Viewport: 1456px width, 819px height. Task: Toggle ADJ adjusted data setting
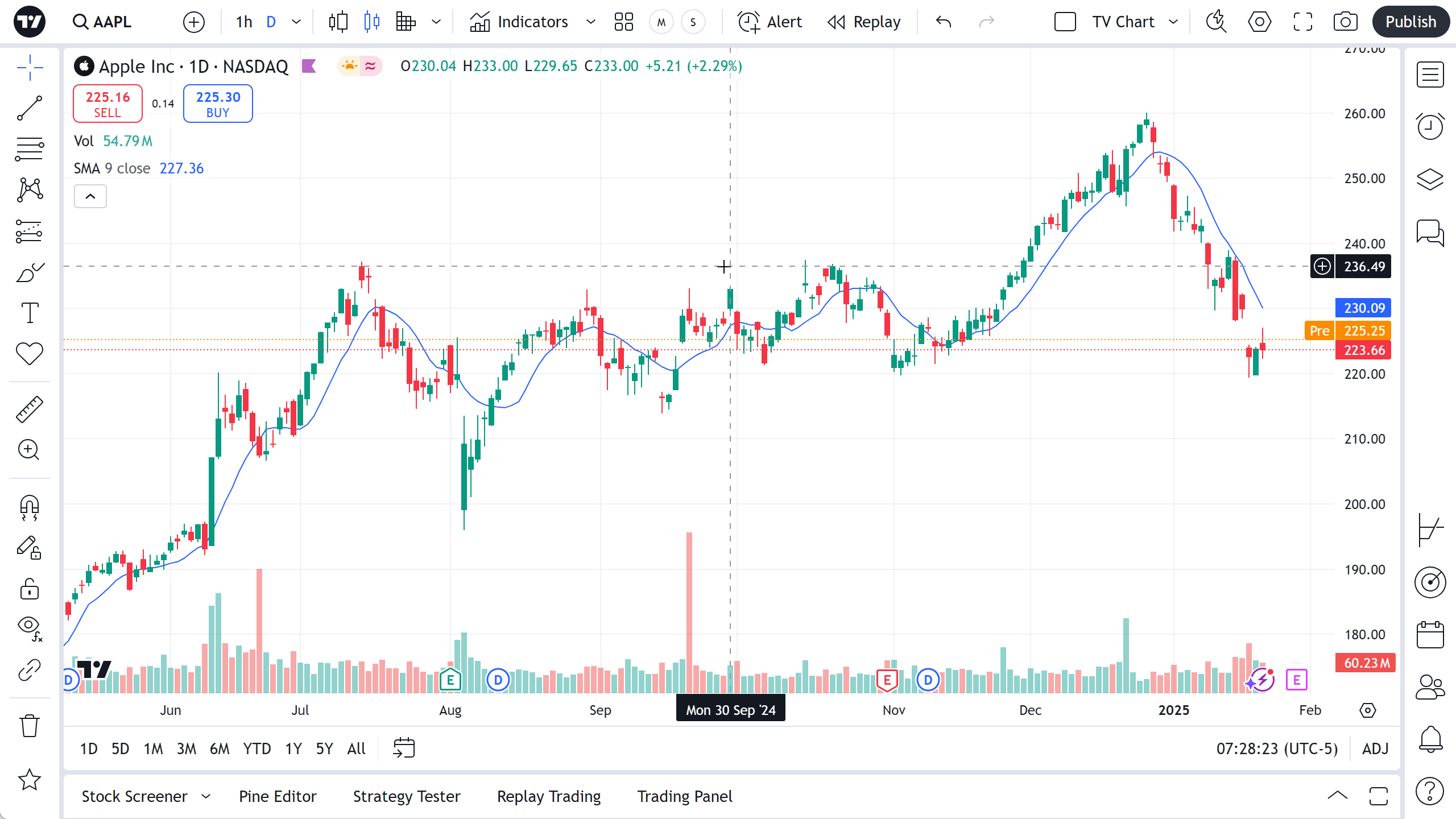tap(1375, 748)
